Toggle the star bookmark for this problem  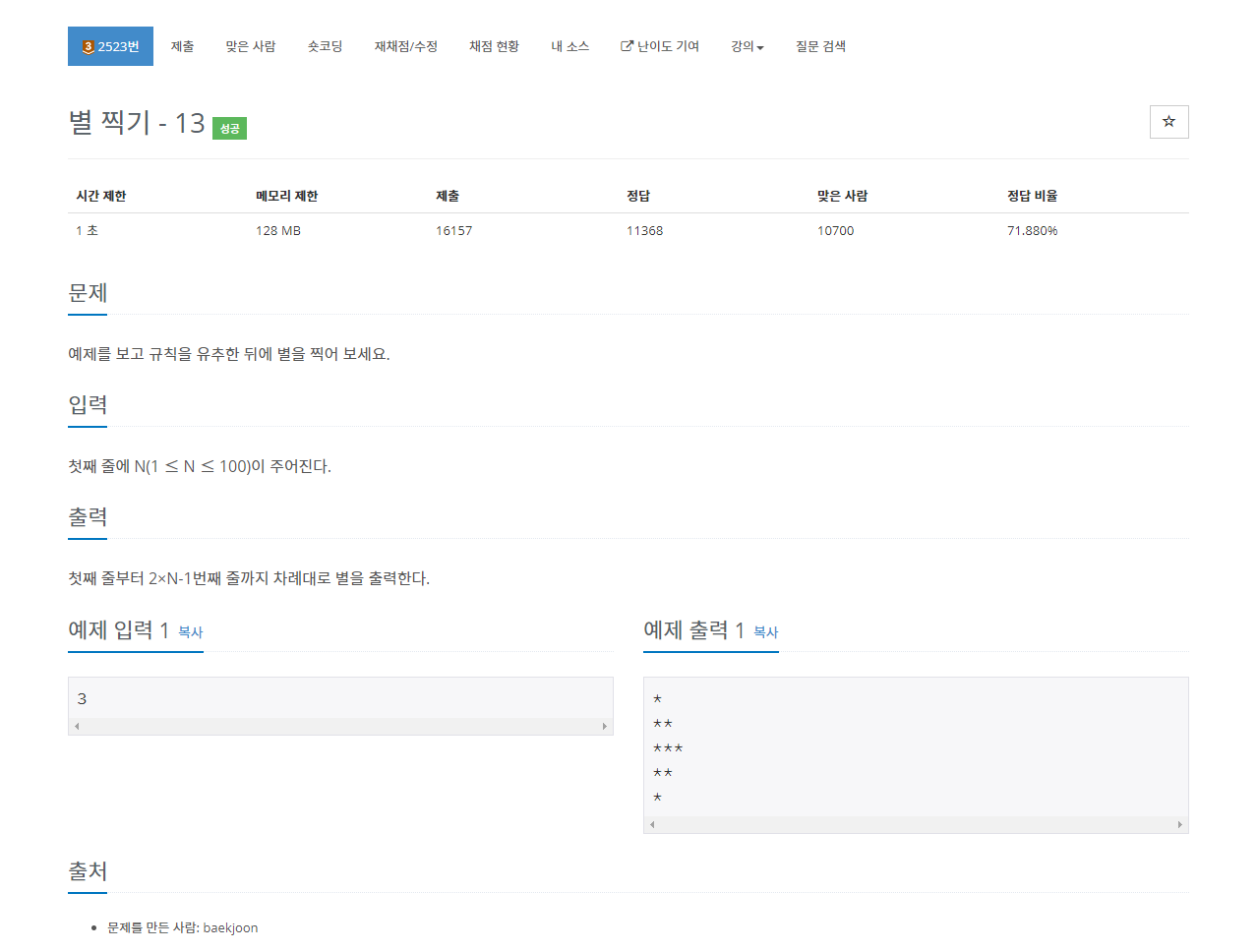1168,121
